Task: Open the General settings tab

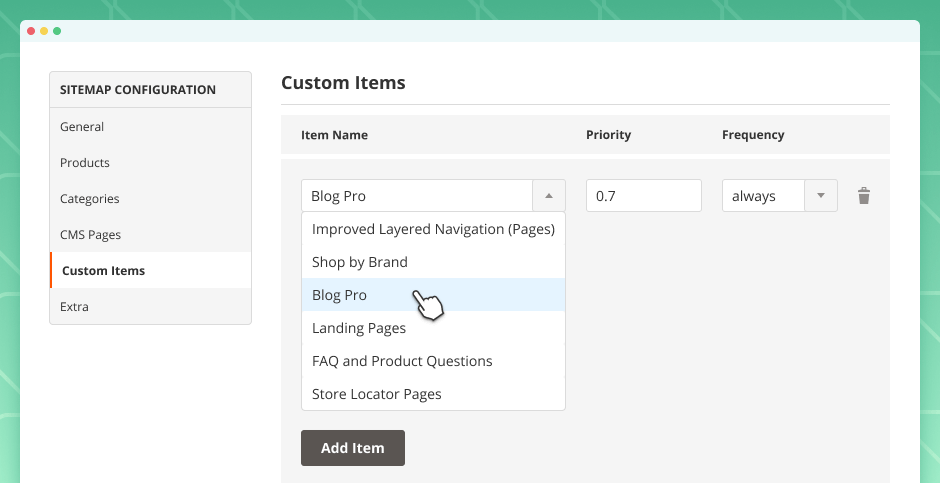Action: 150,126
